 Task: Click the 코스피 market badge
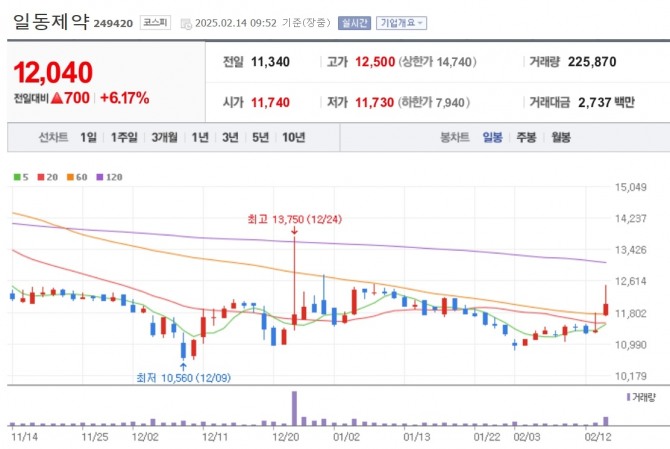[x=155, y=23]
